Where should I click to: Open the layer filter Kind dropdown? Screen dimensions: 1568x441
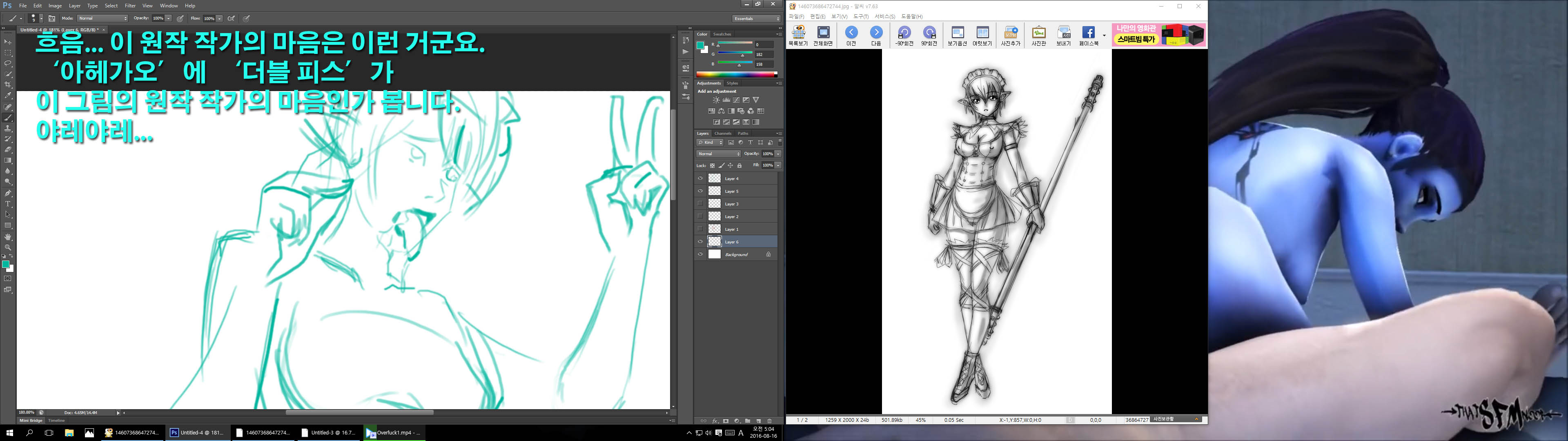click(710, 143)
